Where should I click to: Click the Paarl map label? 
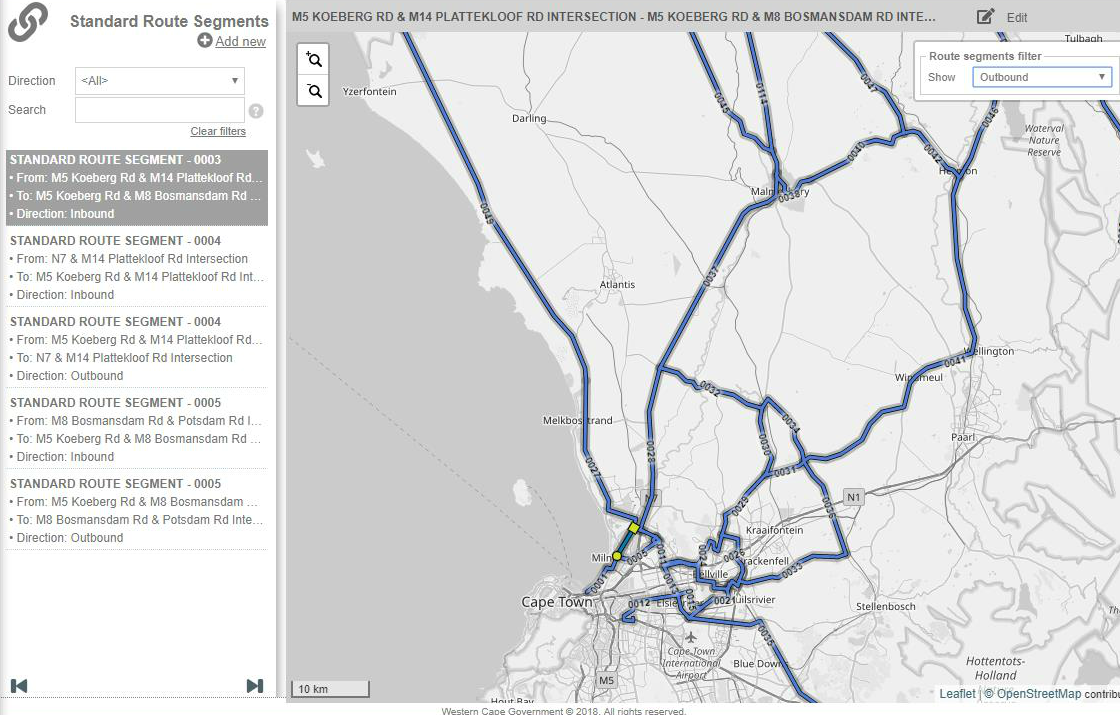[963, 437]
